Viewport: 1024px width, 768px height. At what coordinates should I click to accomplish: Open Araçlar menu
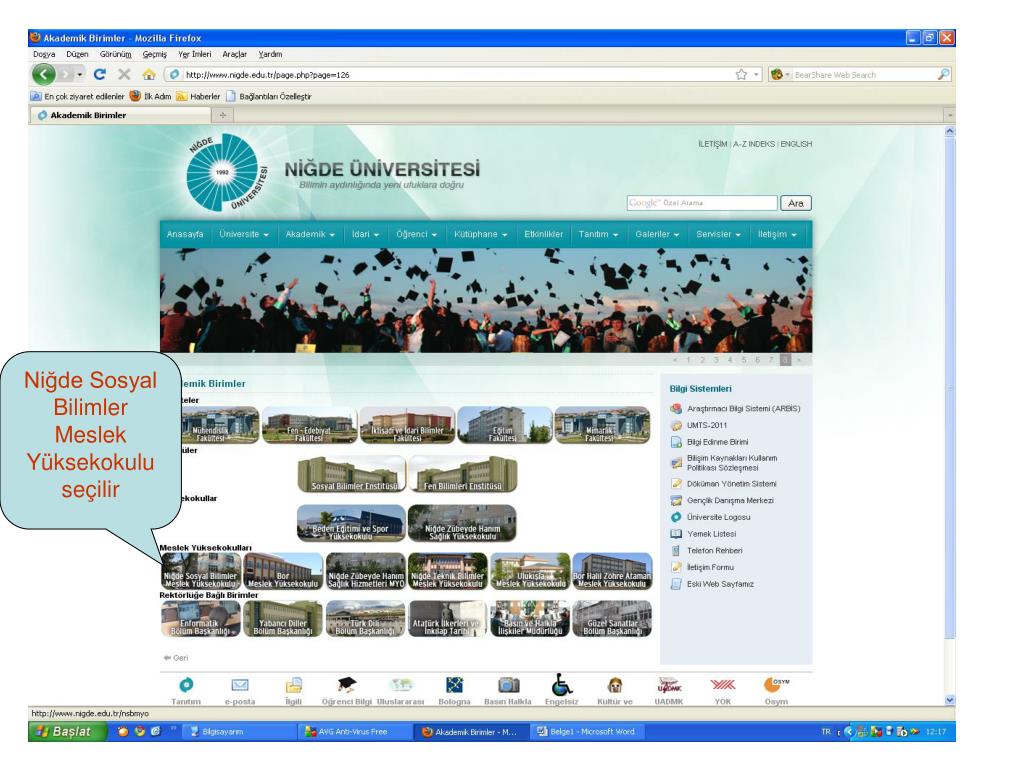click(234, 54)
